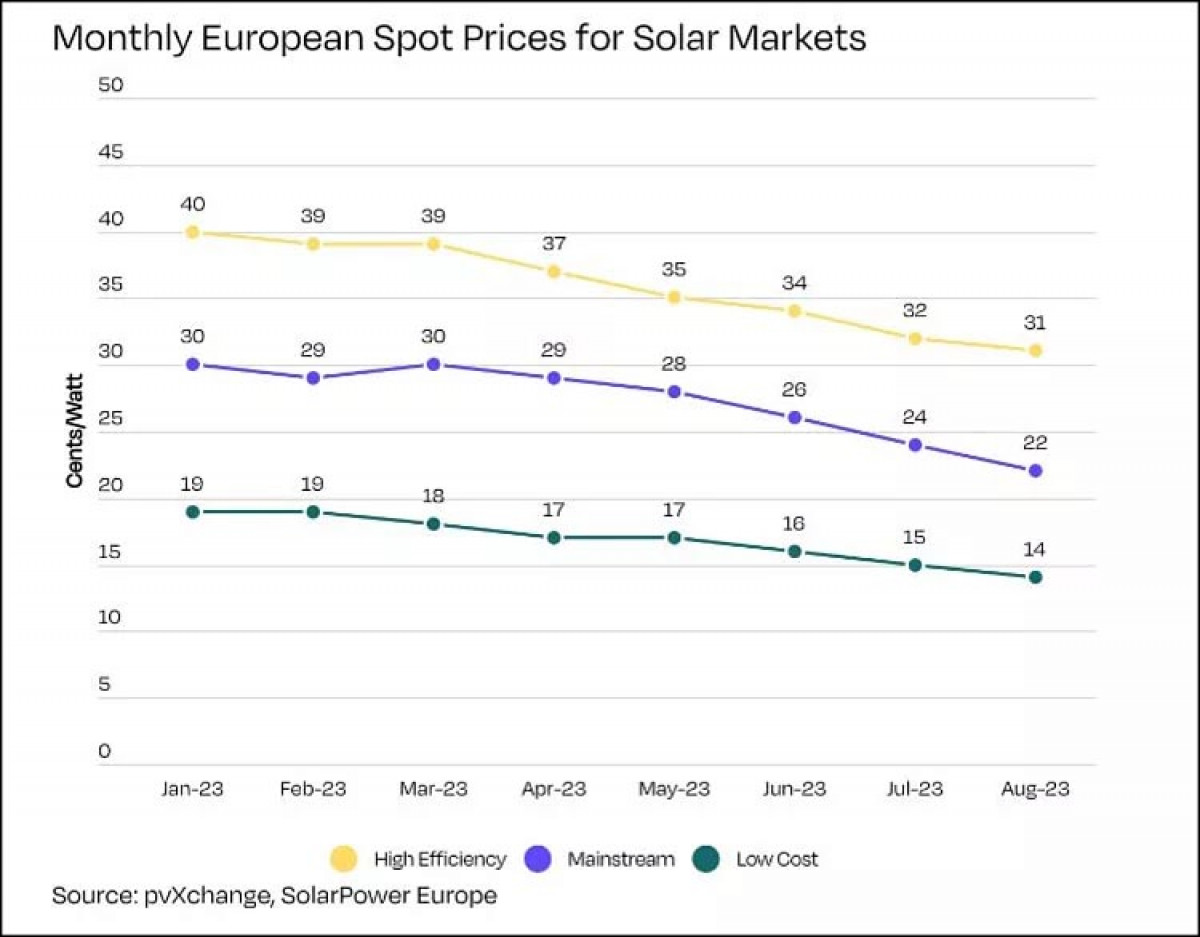Toggle the High Efficiency legend label
Image resolution: width=1200 pixels, height=937 pixels.
[440, 859]
